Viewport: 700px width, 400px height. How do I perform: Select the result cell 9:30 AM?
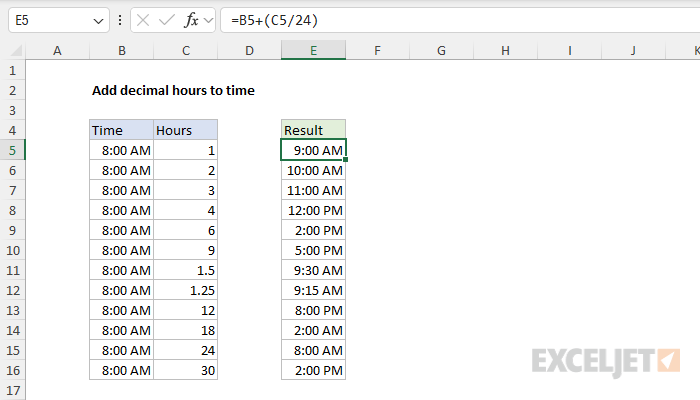click(x=313, y=270)
